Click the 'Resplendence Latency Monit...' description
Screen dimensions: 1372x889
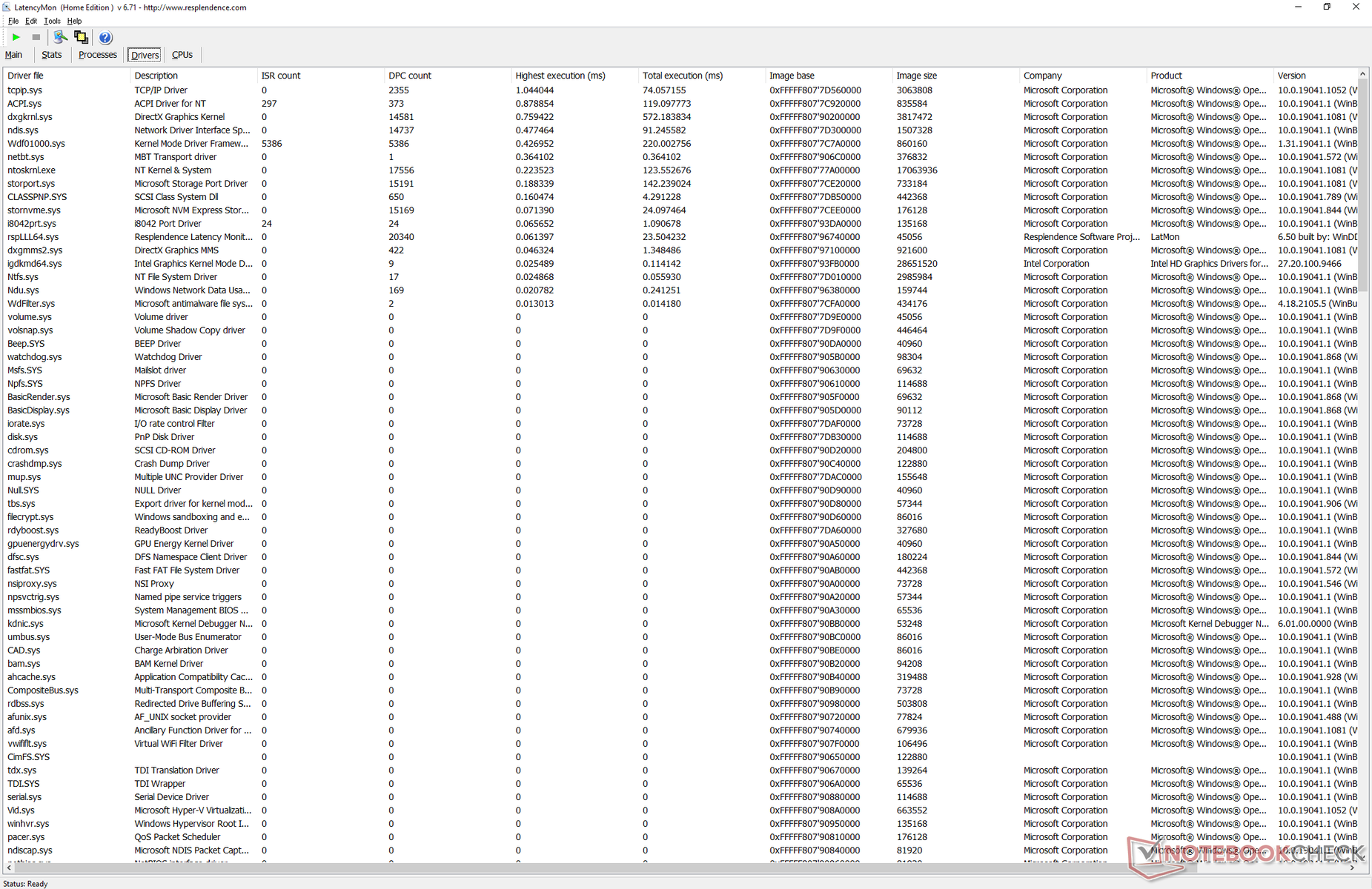(x=193, y=237)
